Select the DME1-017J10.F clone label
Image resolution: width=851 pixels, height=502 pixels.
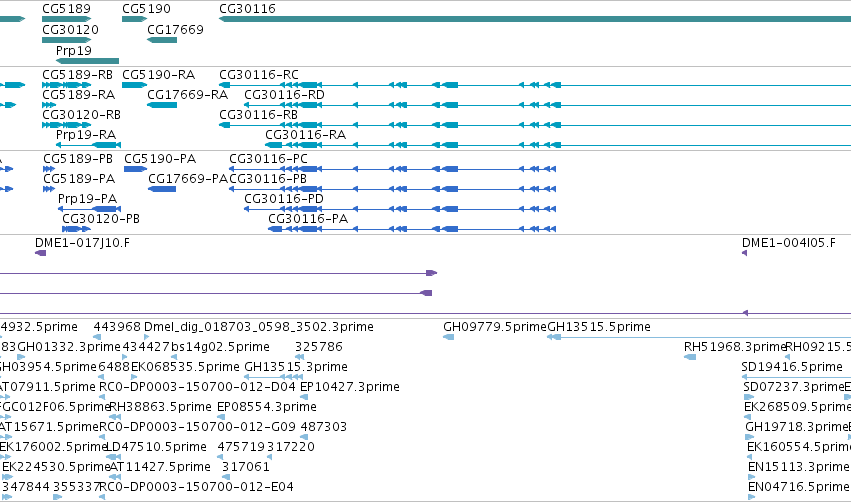[x=82, y=243]
